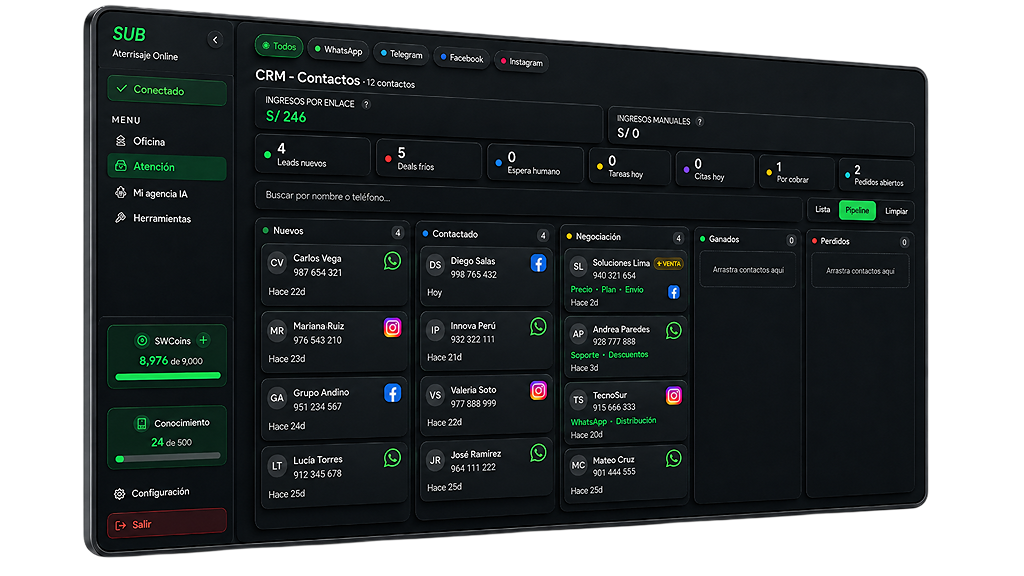The image size is (1024, 576).
Task: Click the +VENTA tag on Soluciones Lima
Action: (669, 264)
